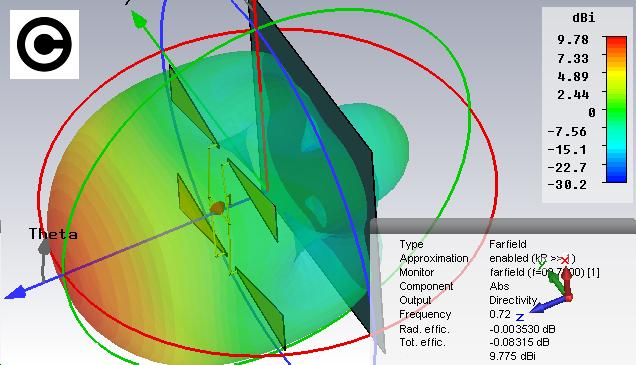Click the 9.775 dBi peak value text
The image size is (636, 365).
pos(512,356)
